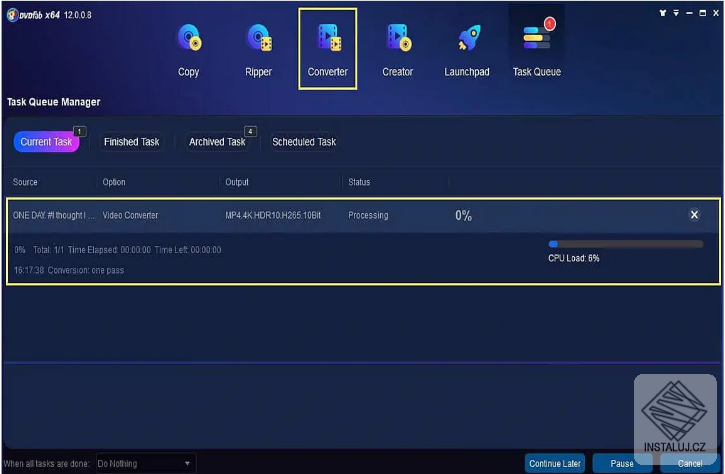725x474 pixels.
Task: Click the Option column header
Action: [x=114, y=182]
